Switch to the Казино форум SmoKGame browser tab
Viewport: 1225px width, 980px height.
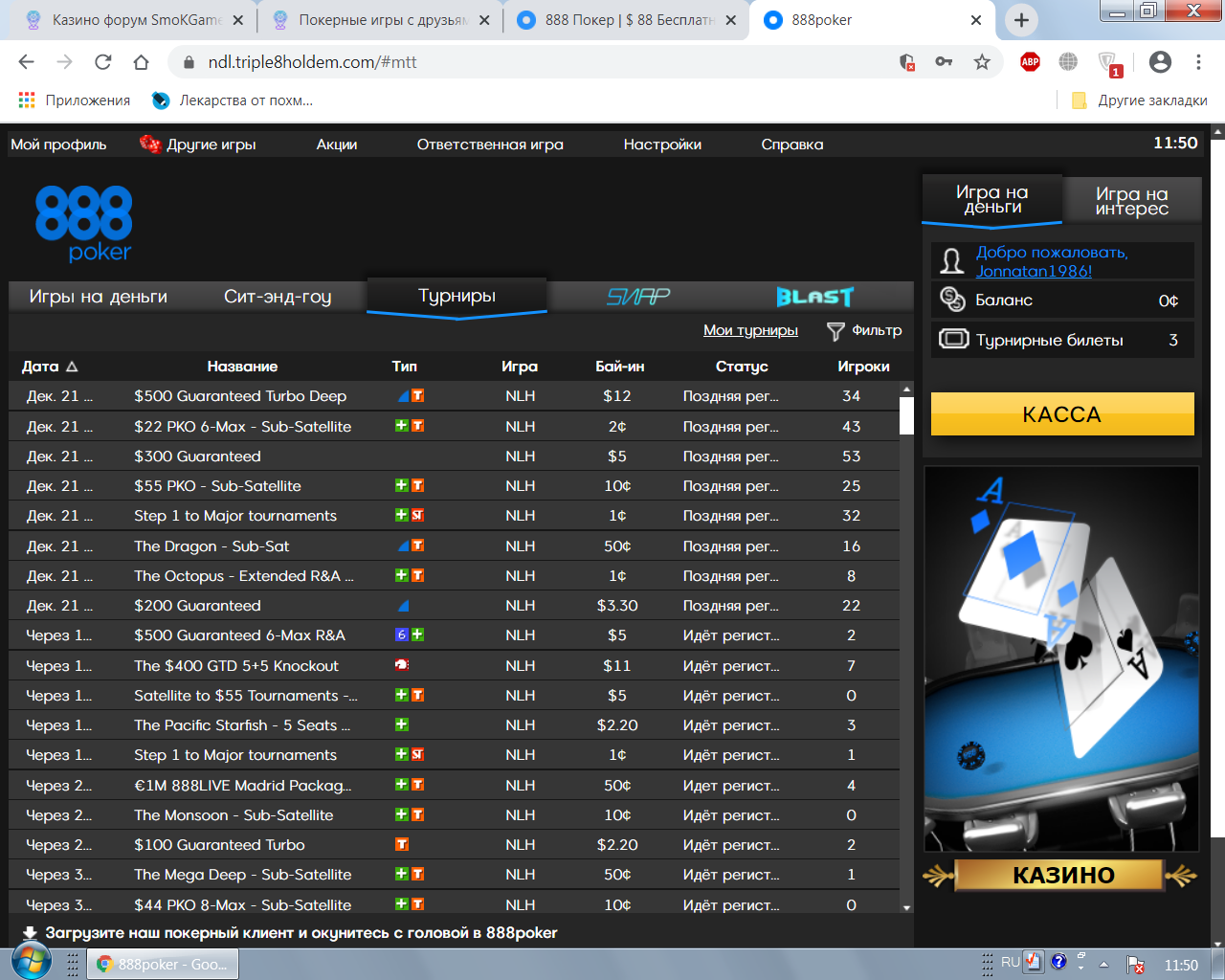134,20
